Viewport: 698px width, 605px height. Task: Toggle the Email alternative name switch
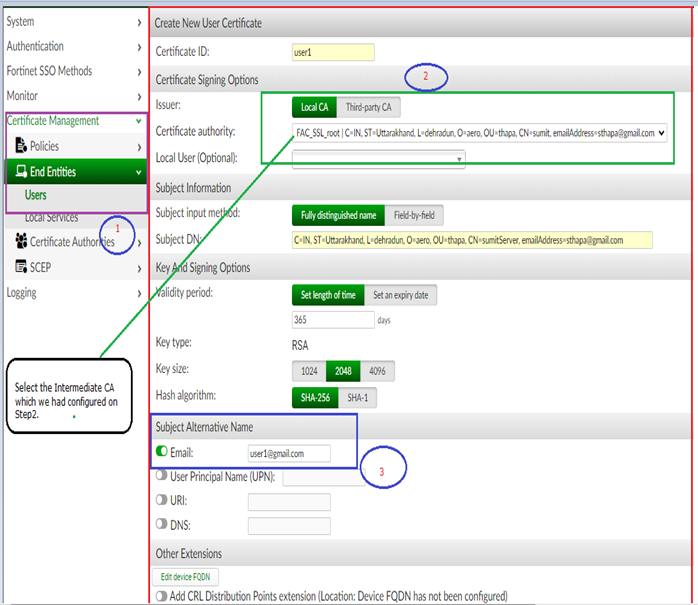(x=162, y=453)
